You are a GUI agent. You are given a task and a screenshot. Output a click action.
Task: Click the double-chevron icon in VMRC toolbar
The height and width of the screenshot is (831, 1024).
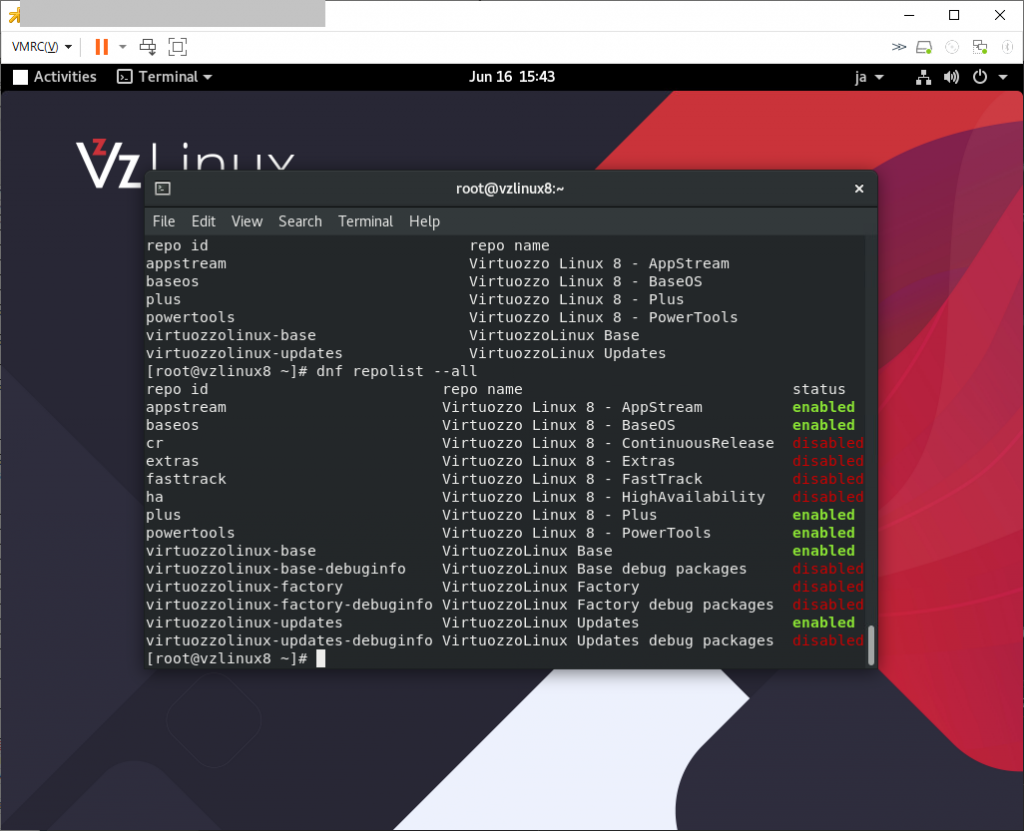899,47
